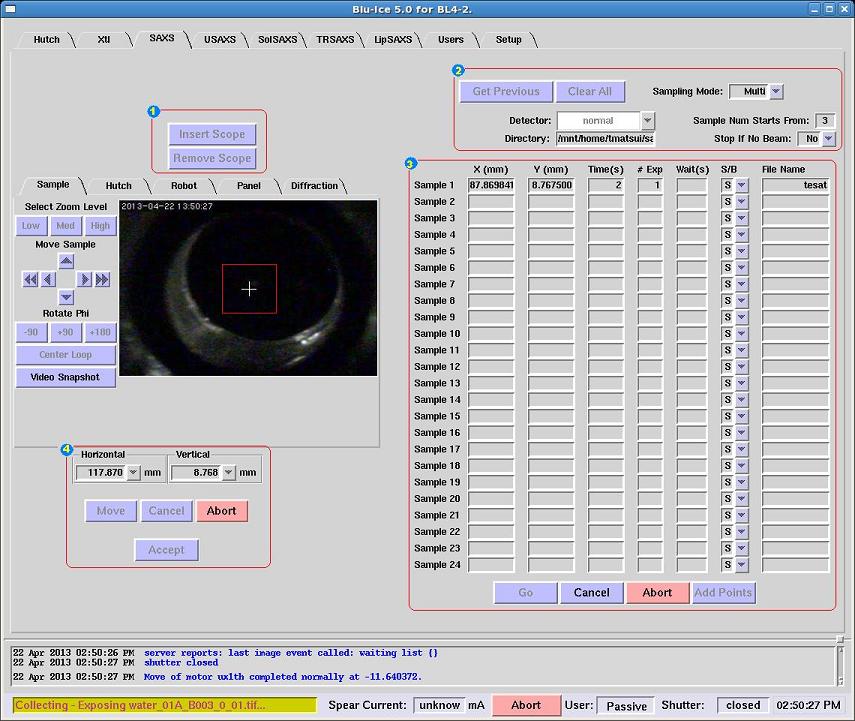Click the move sample up arrow
This screenshot has width=855, height=721.
[x=66, y=261]
